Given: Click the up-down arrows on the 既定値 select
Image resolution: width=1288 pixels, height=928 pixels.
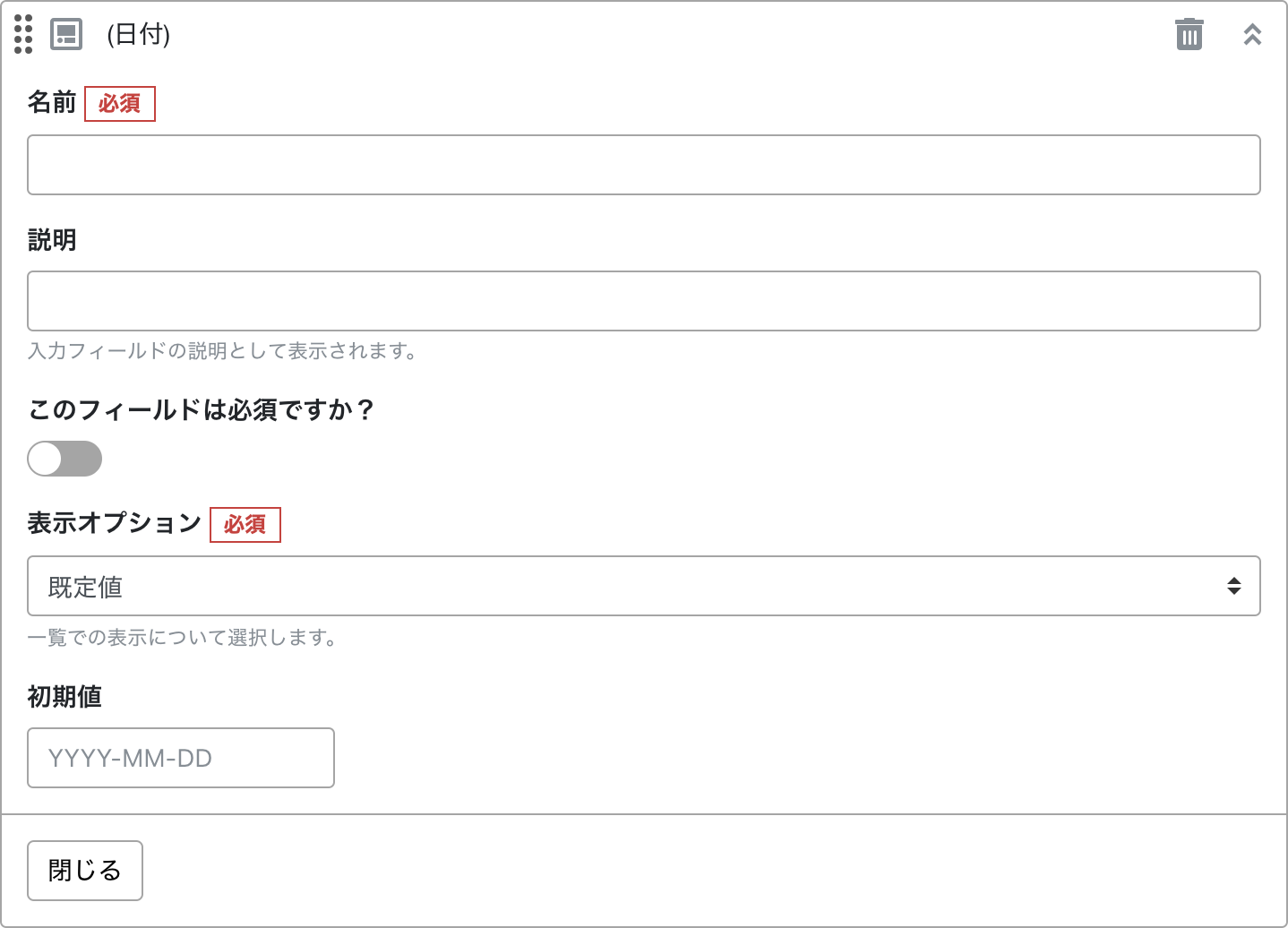Looking at the screenshot, I should point(1233,586).
